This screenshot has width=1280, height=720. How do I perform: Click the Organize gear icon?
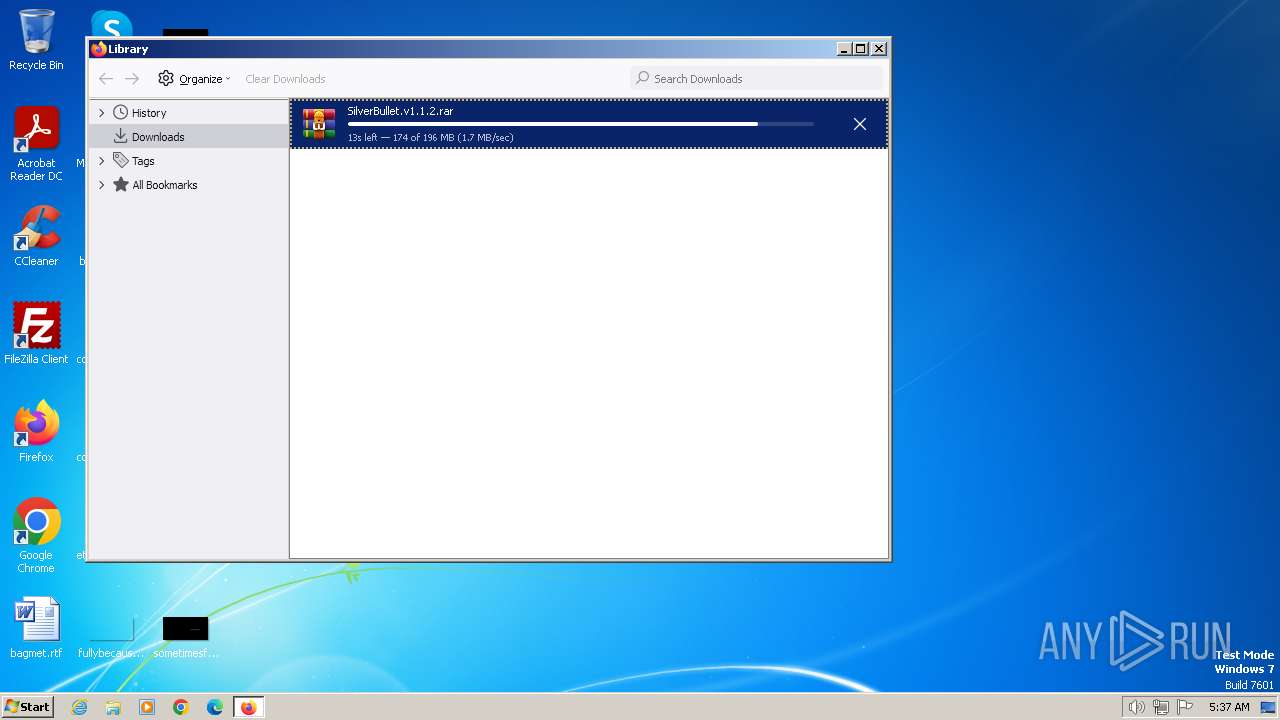166,79
